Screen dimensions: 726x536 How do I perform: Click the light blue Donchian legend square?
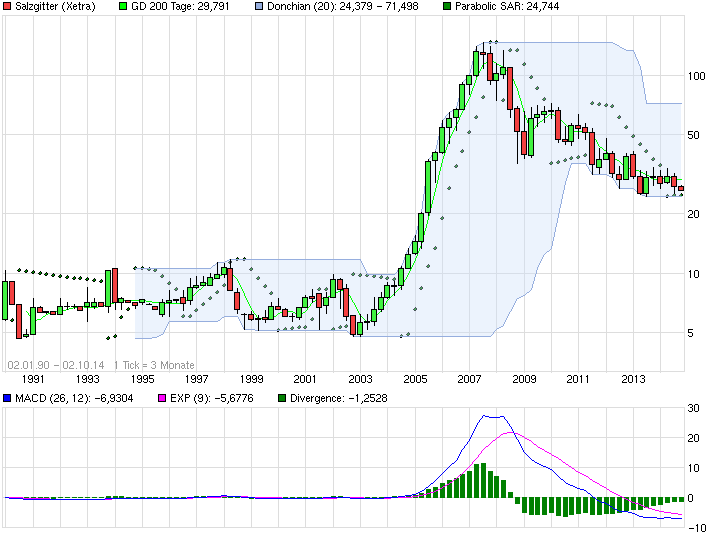(259, 7)
